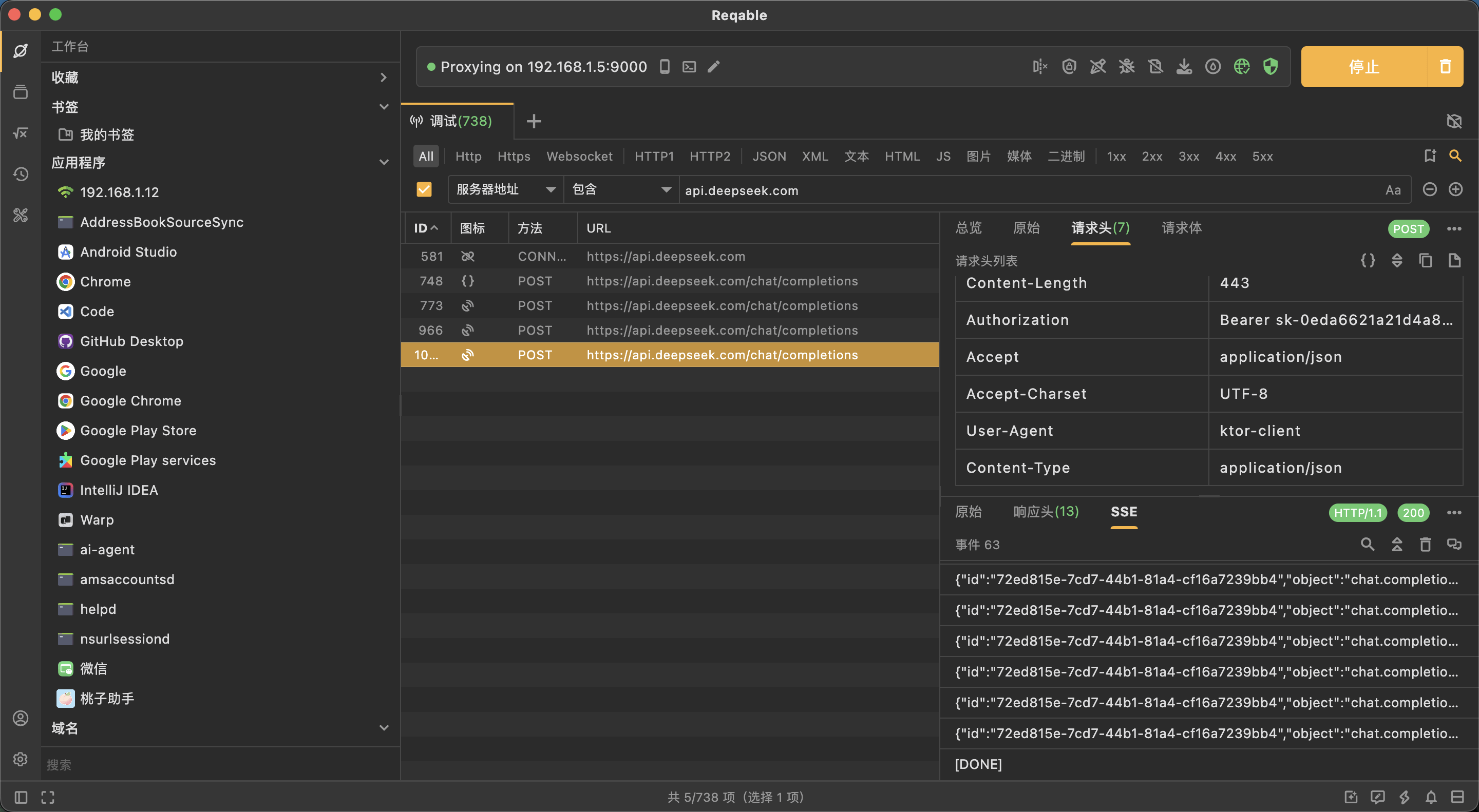Switch to the 请求体 tab
1479x812 pixels.
coord(1182,228)
